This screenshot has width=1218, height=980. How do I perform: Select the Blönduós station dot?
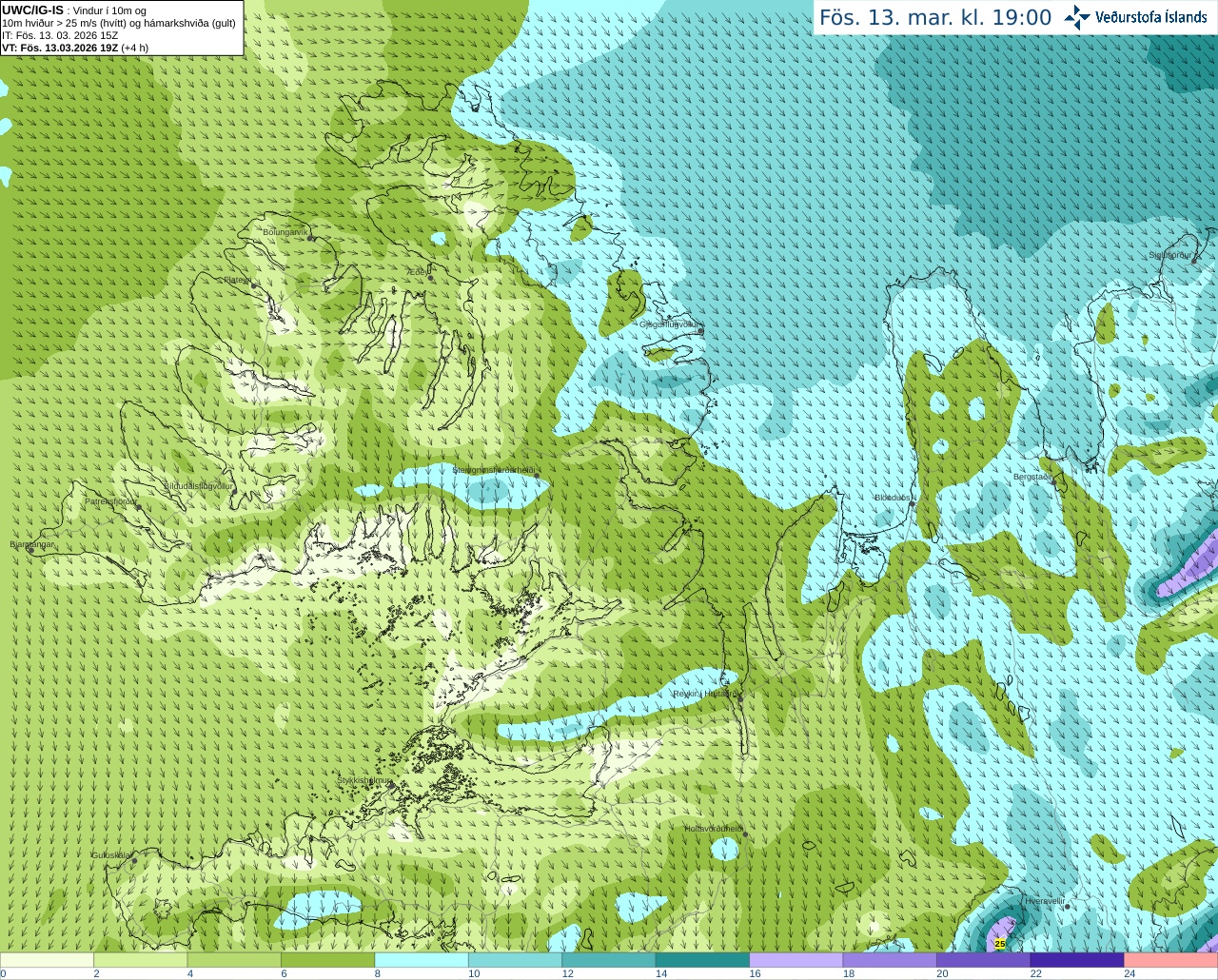point(912,504)
